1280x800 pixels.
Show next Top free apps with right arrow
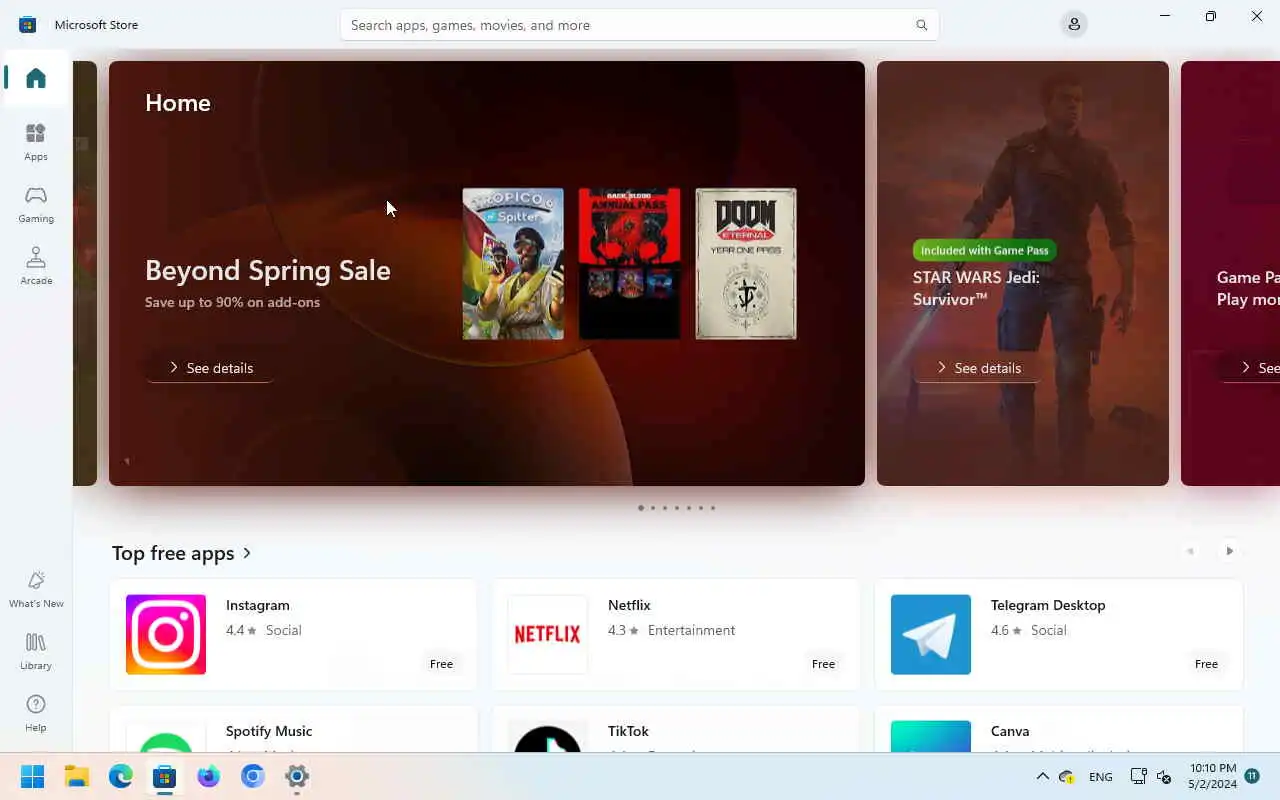(x=1229, y=551)
